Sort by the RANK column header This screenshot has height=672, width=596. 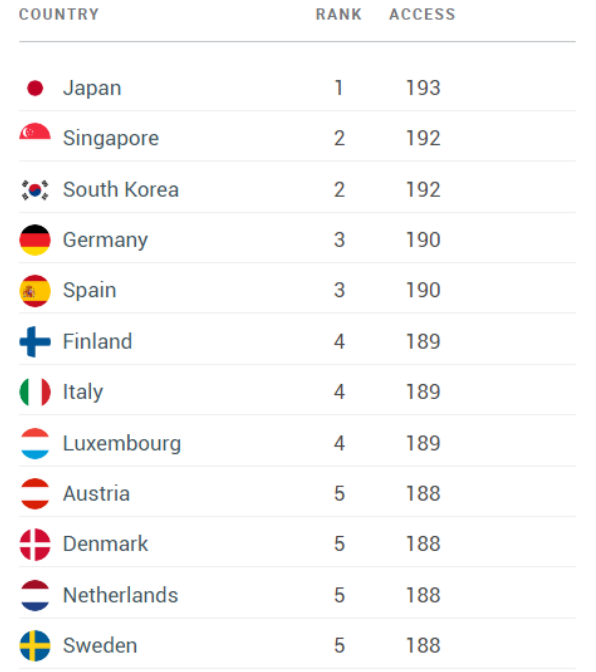(x=339, y=15)
